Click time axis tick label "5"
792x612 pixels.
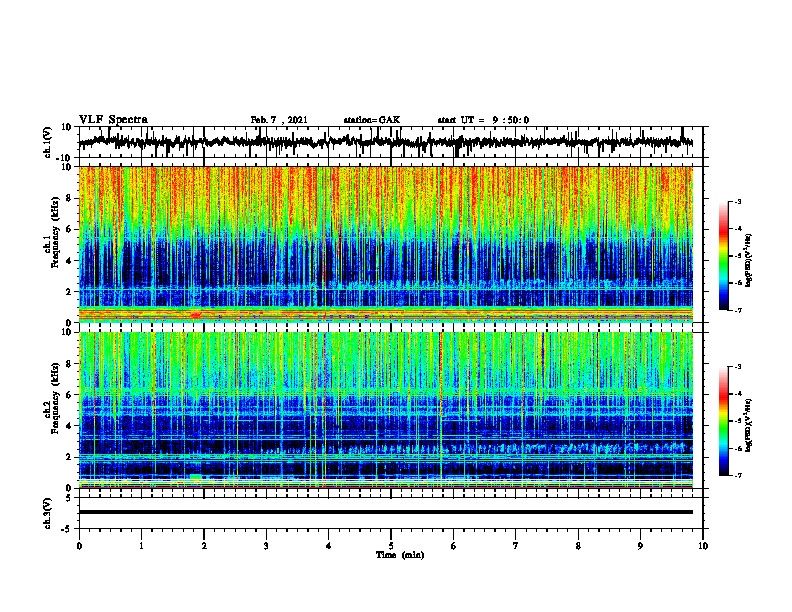click(391, 546)
